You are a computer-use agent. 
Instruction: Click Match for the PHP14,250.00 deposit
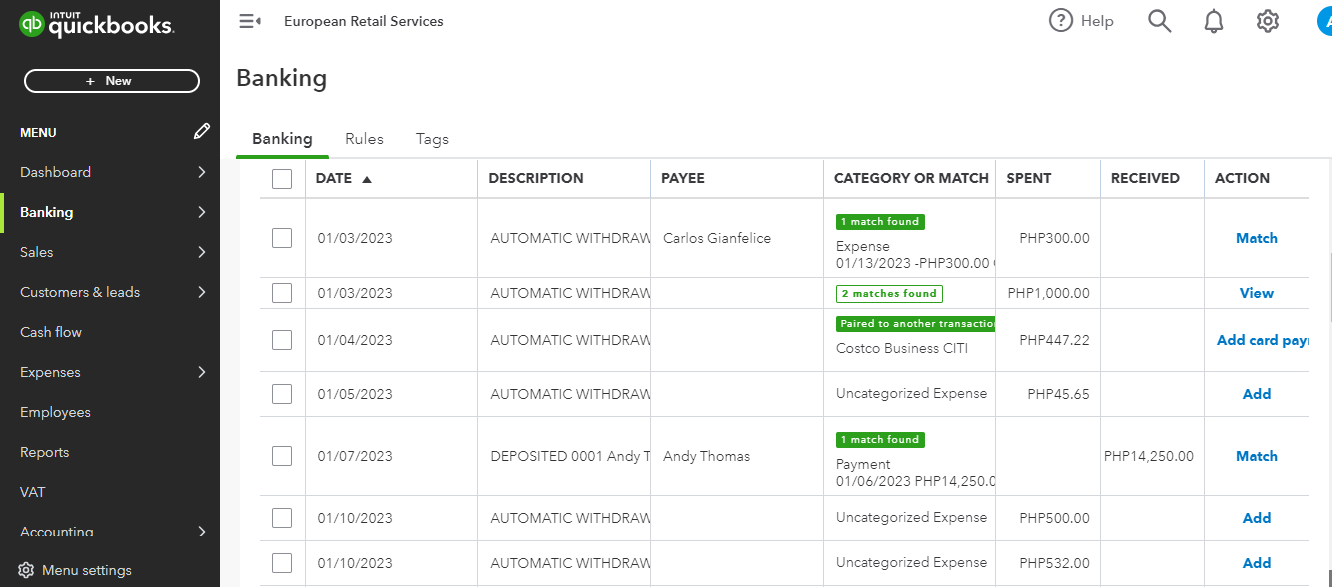[1256, 456]
